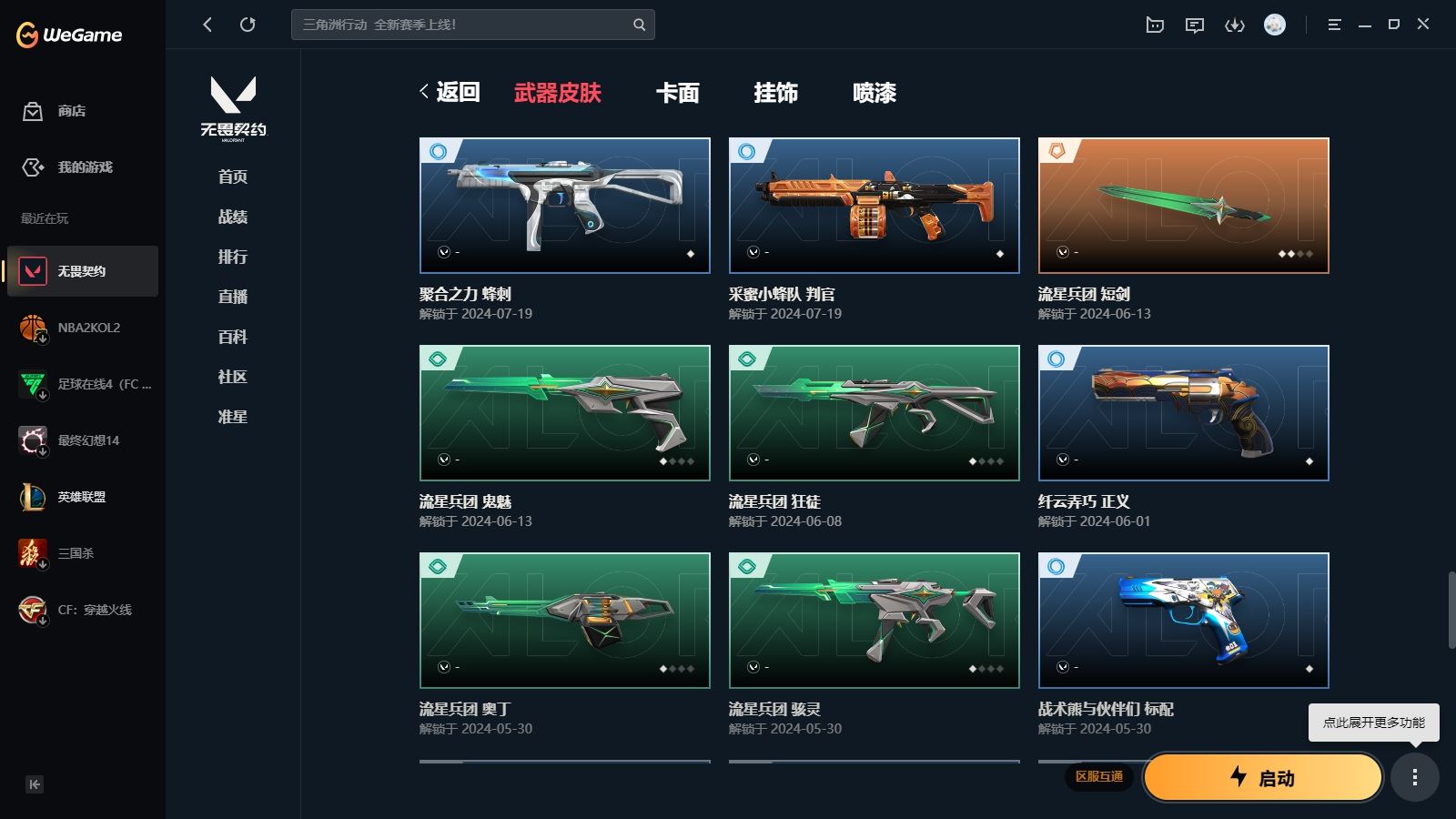The height and width of the screenshot is (819, 1456).
Task: Select 英雄联盟 in recent games list
Action: click(x=82, y=497)
